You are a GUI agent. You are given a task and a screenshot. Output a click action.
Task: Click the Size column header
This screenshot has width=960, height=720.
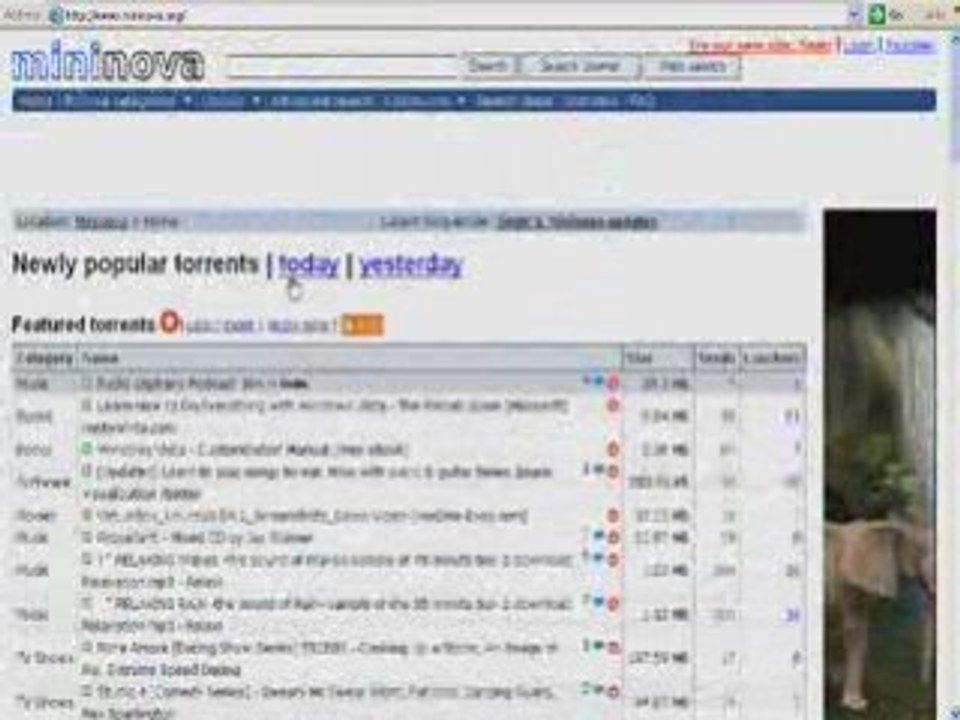[x=658, y=358]
